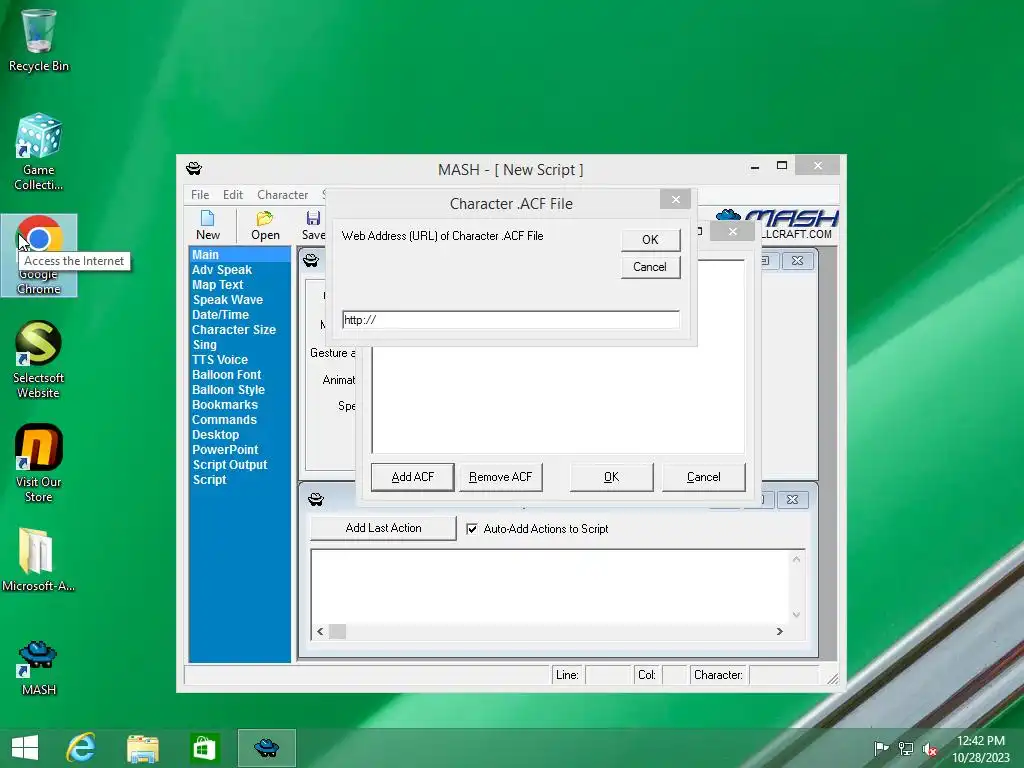
Task: Select the MASH taskbar button
Action: [x=266, y=748]
